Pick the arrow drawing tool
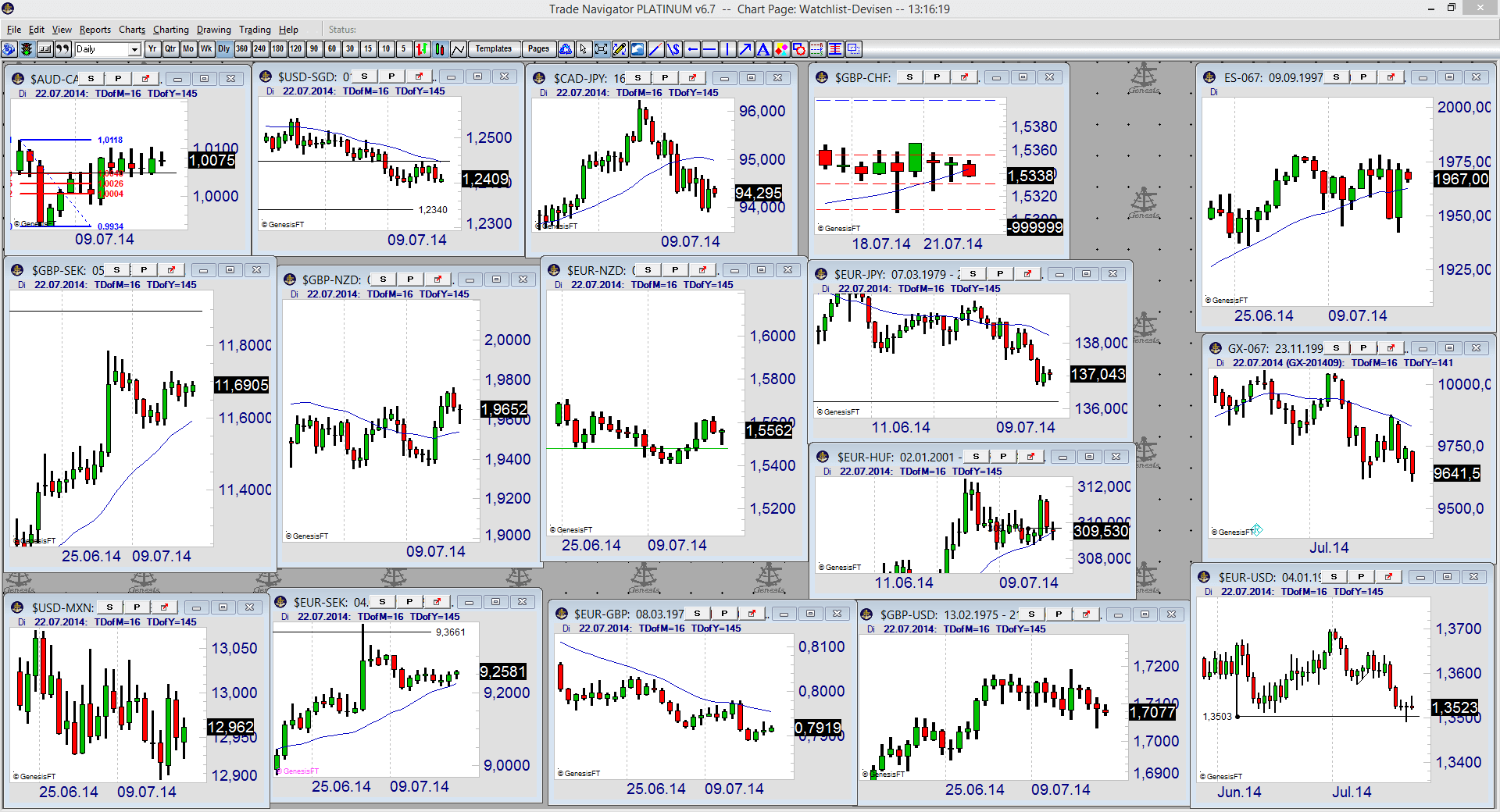Screen dimensions: 1500x812 coord(745,49)
